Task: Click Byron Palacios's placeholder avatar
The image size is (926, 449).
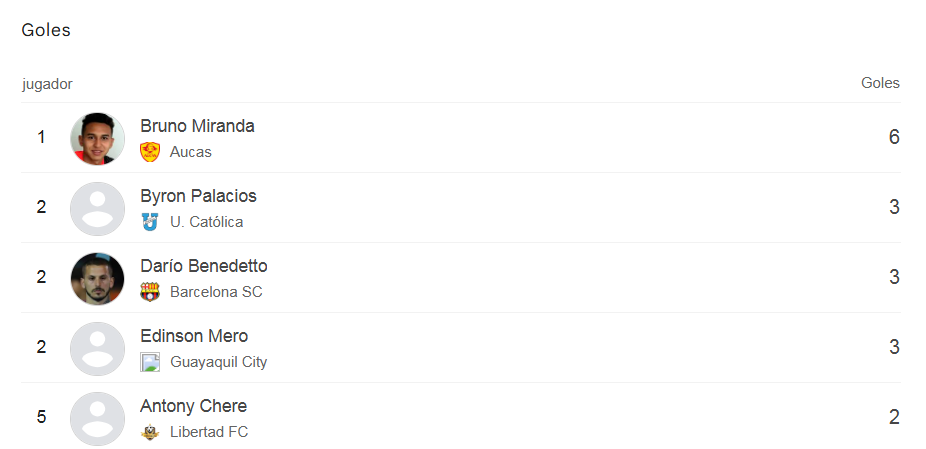Action: tap(98, 208)
